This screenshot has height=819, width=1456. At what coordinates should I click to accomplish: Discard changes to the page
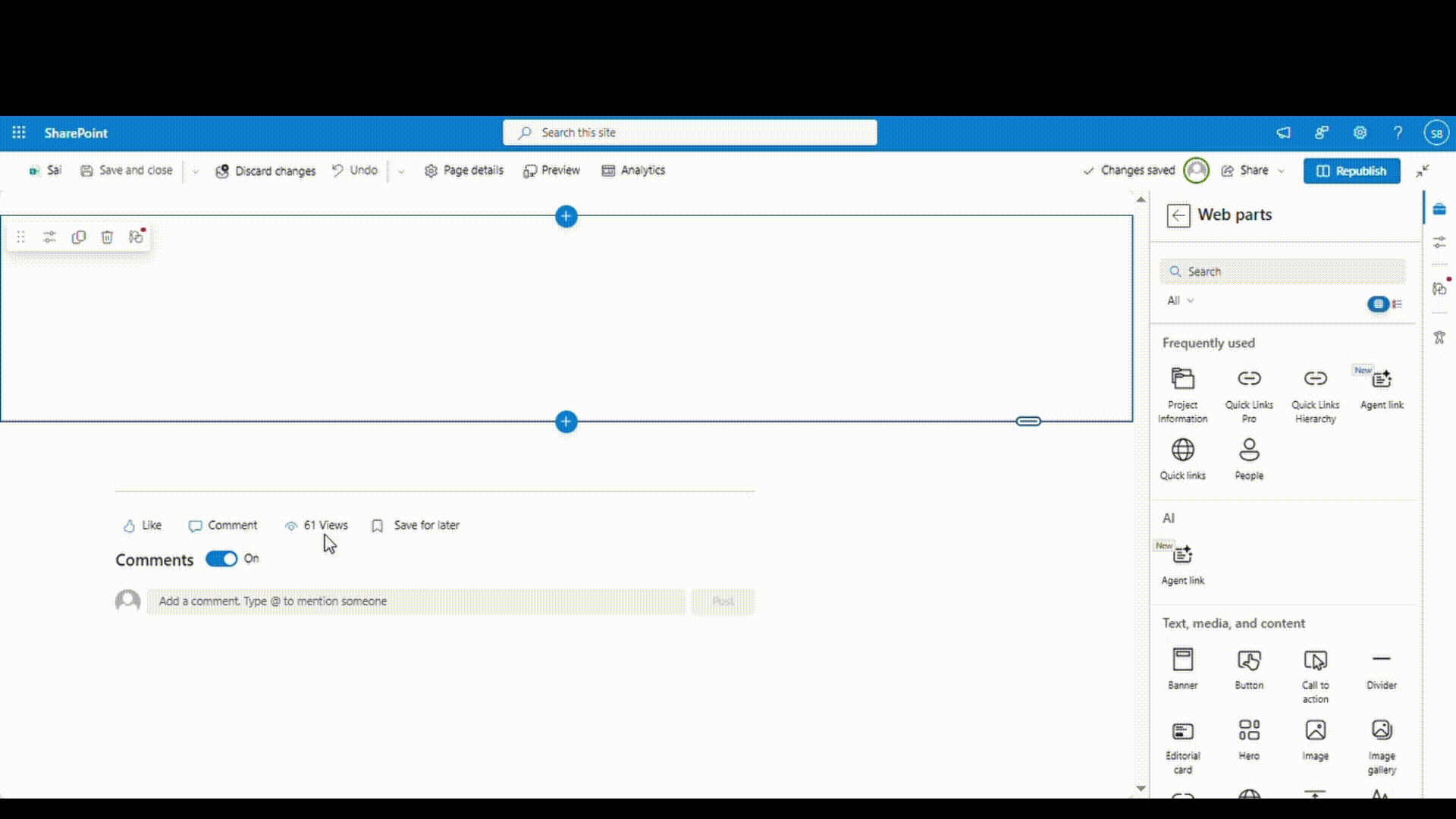tap(265, 171)
